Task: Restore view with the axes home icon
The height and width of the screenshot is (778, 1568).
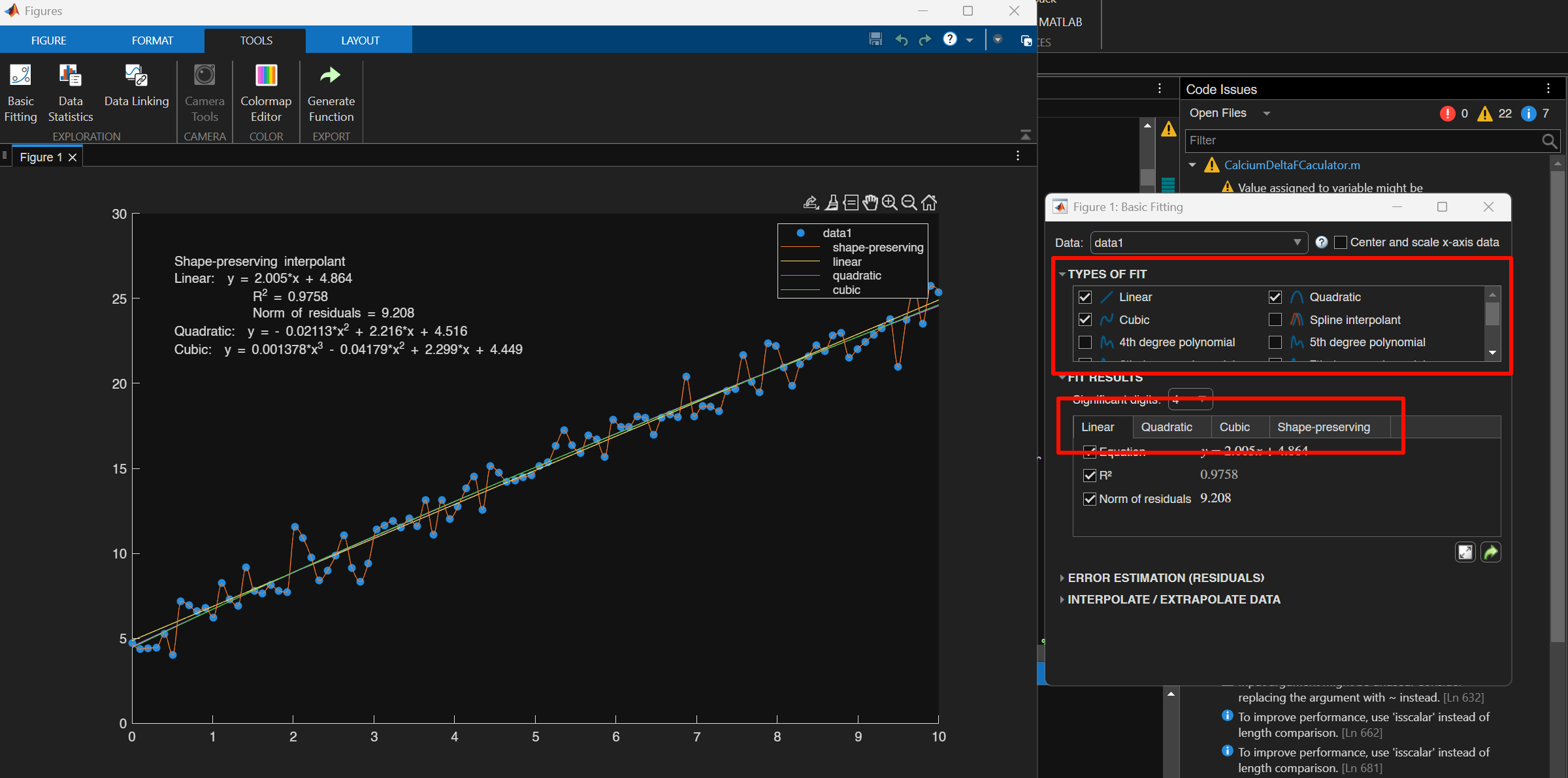Action: [929, 203]
